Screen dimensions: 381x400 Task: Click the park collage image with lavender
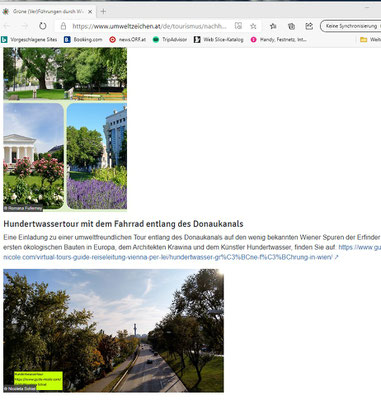tap(65, 130)
